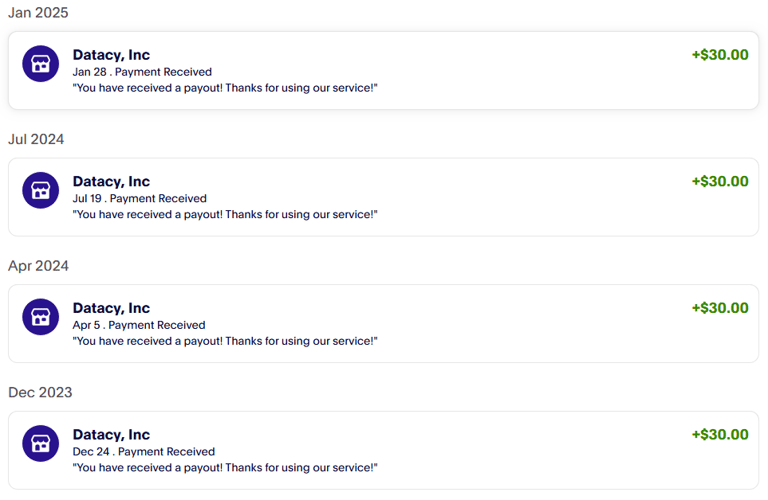The width and height of the screenshot is (768, 500).
Task: Click the Jan 2025 month heading
Action: click(38, 13)
